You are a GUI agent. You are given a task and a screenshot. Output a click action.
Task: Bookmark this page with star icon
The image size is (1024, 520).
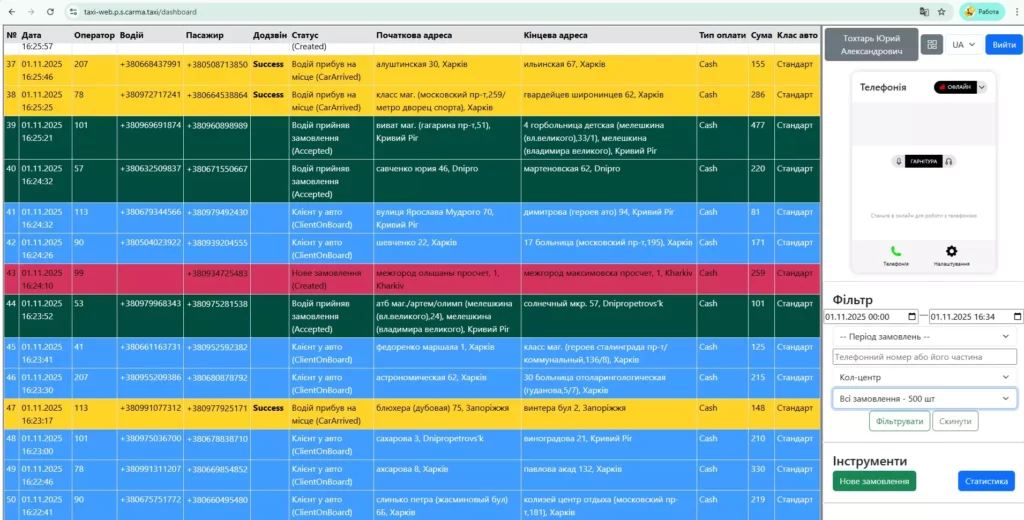941,11
